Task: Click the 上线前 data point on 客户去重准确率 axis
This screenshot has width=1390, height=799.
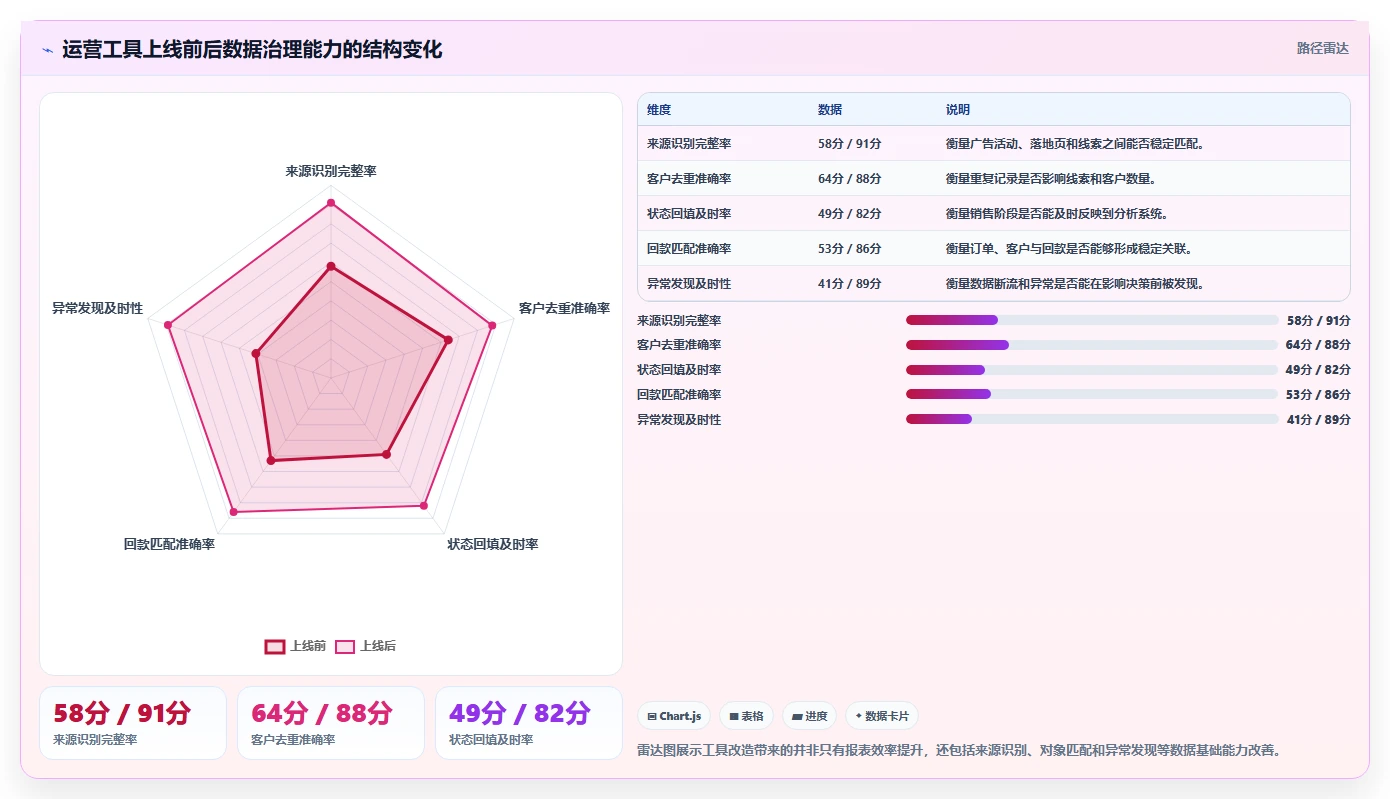Action: (448, 340)
